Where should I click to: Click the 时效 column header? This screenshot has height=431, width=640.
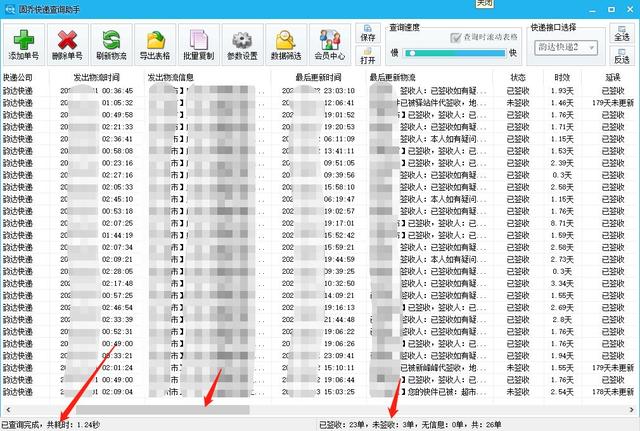tap(562, 78)
